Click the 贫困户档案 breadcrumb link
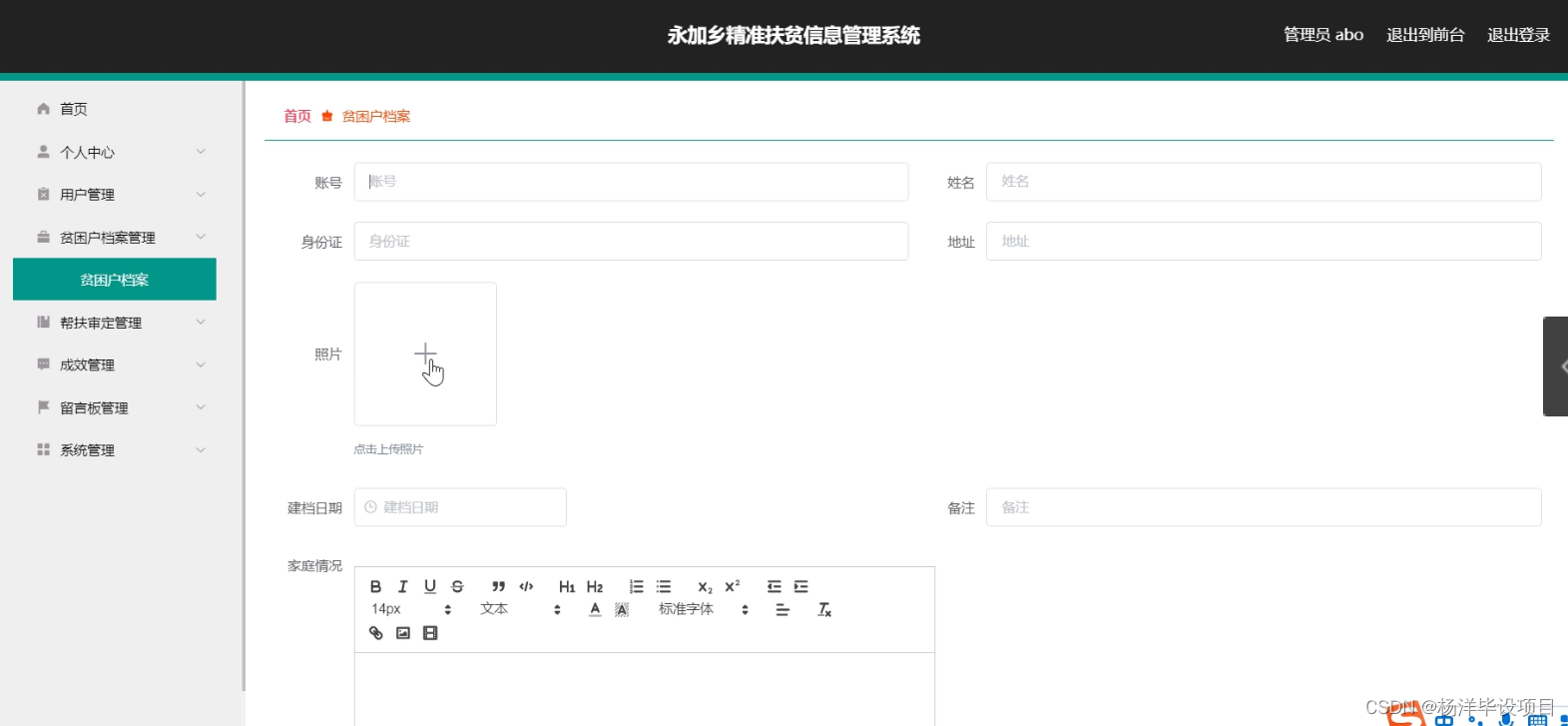The height and width of the screenshot is (726, 1568). 376,116
